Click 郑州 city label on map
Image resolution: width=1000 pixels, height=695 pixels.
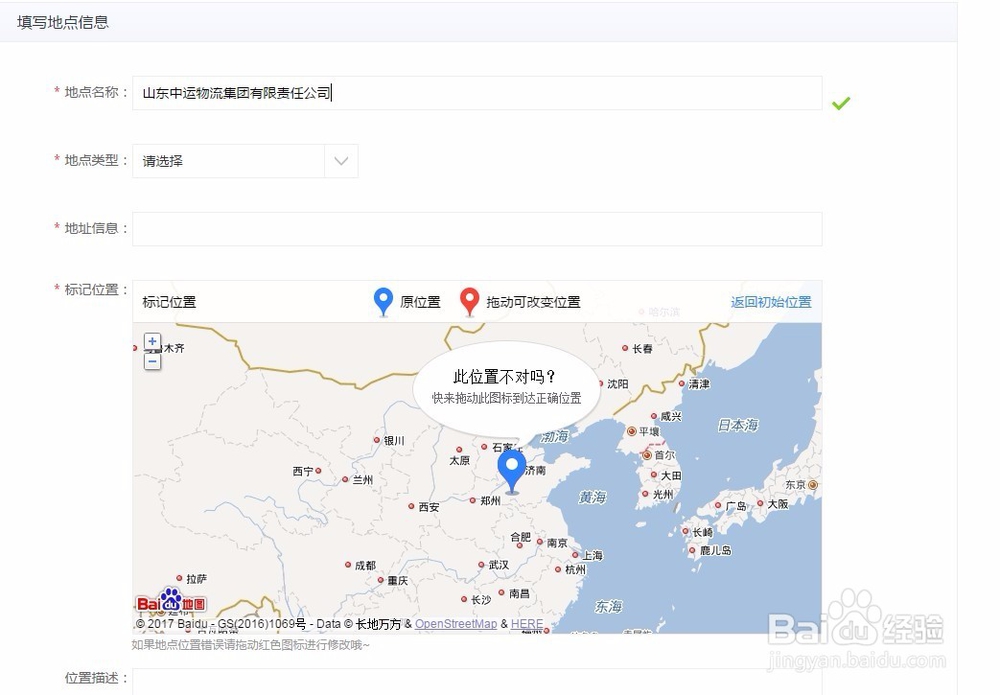[490, 501]
